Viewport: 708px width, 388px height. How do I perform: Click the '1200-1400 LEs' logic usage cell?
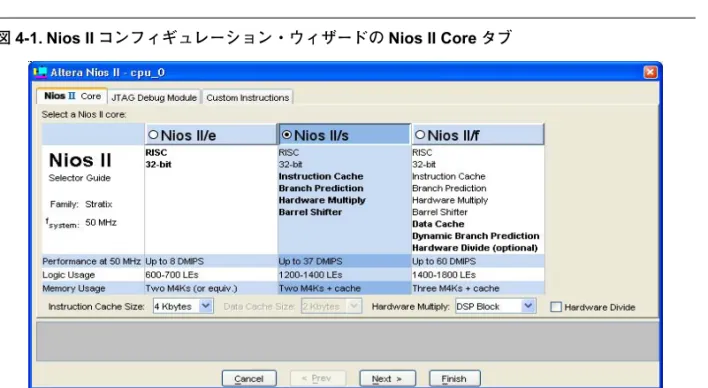[x=344, y=275]
